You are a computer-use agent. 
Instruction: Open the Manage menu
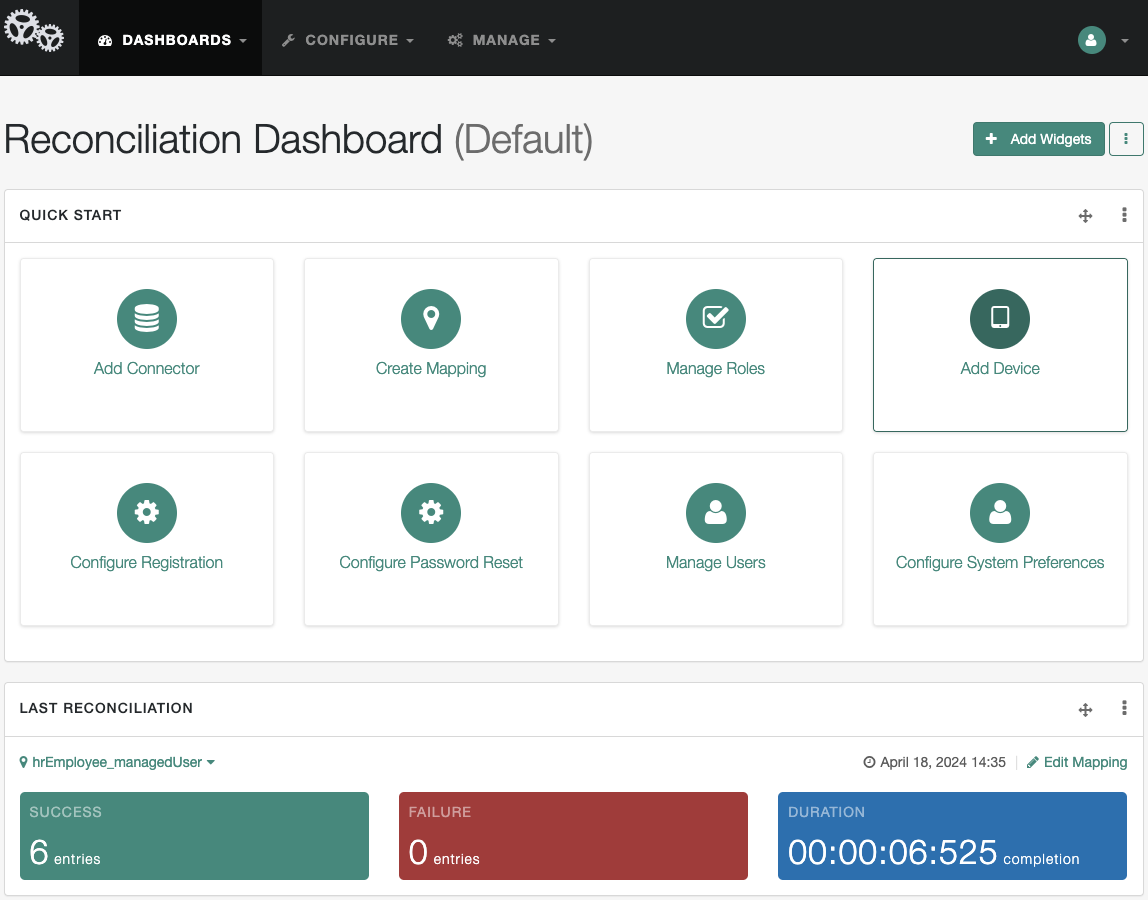[x=502, y=40]
